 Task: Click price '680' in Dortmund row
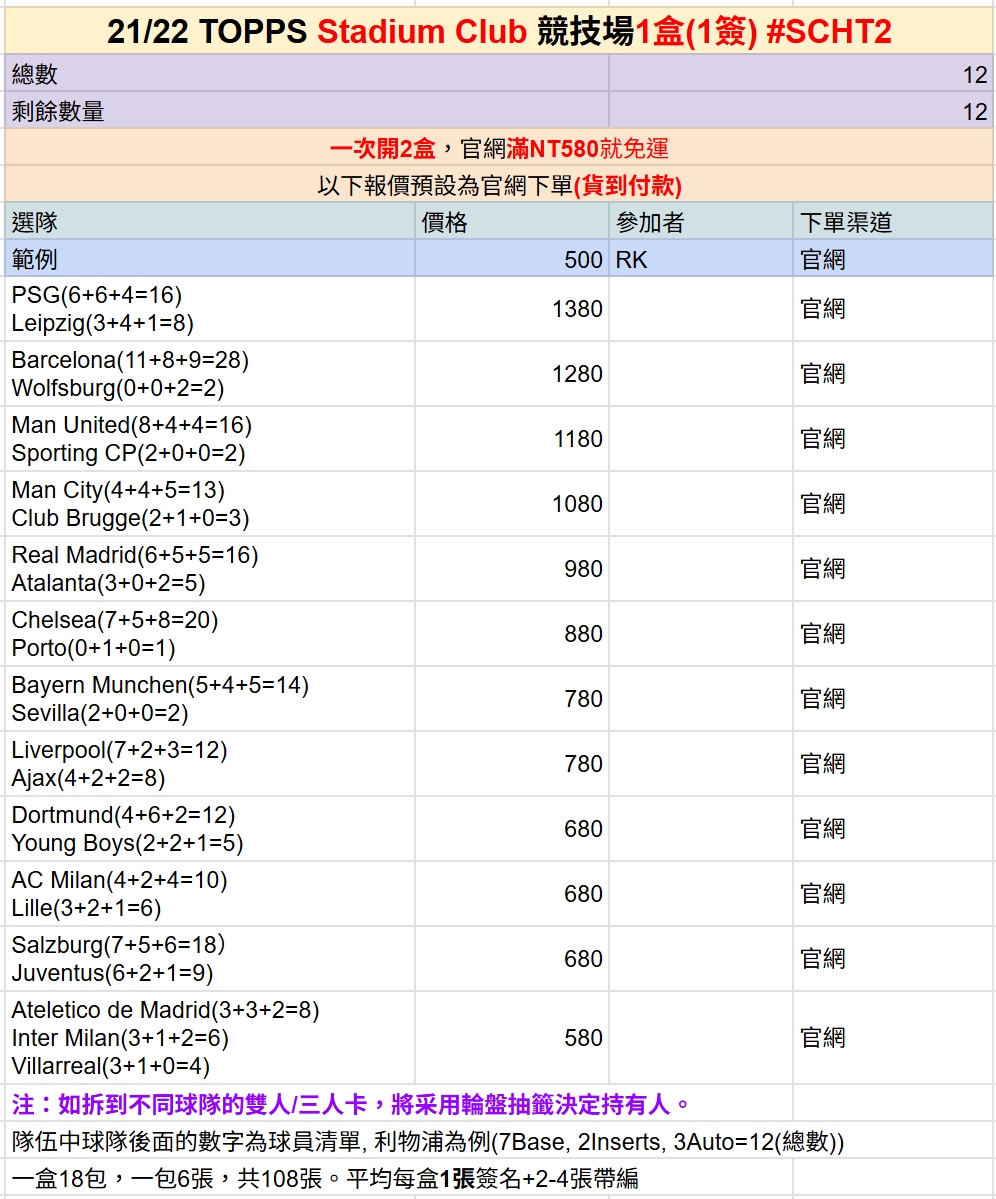(511, 829)
